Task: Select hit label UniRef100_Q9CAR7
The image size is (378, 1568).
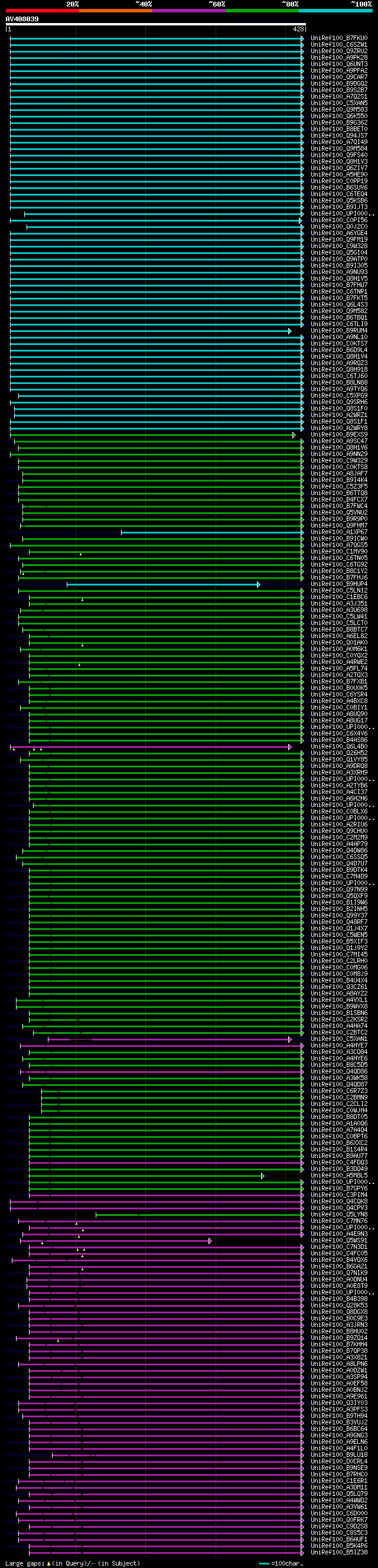Action: point(339,77)
